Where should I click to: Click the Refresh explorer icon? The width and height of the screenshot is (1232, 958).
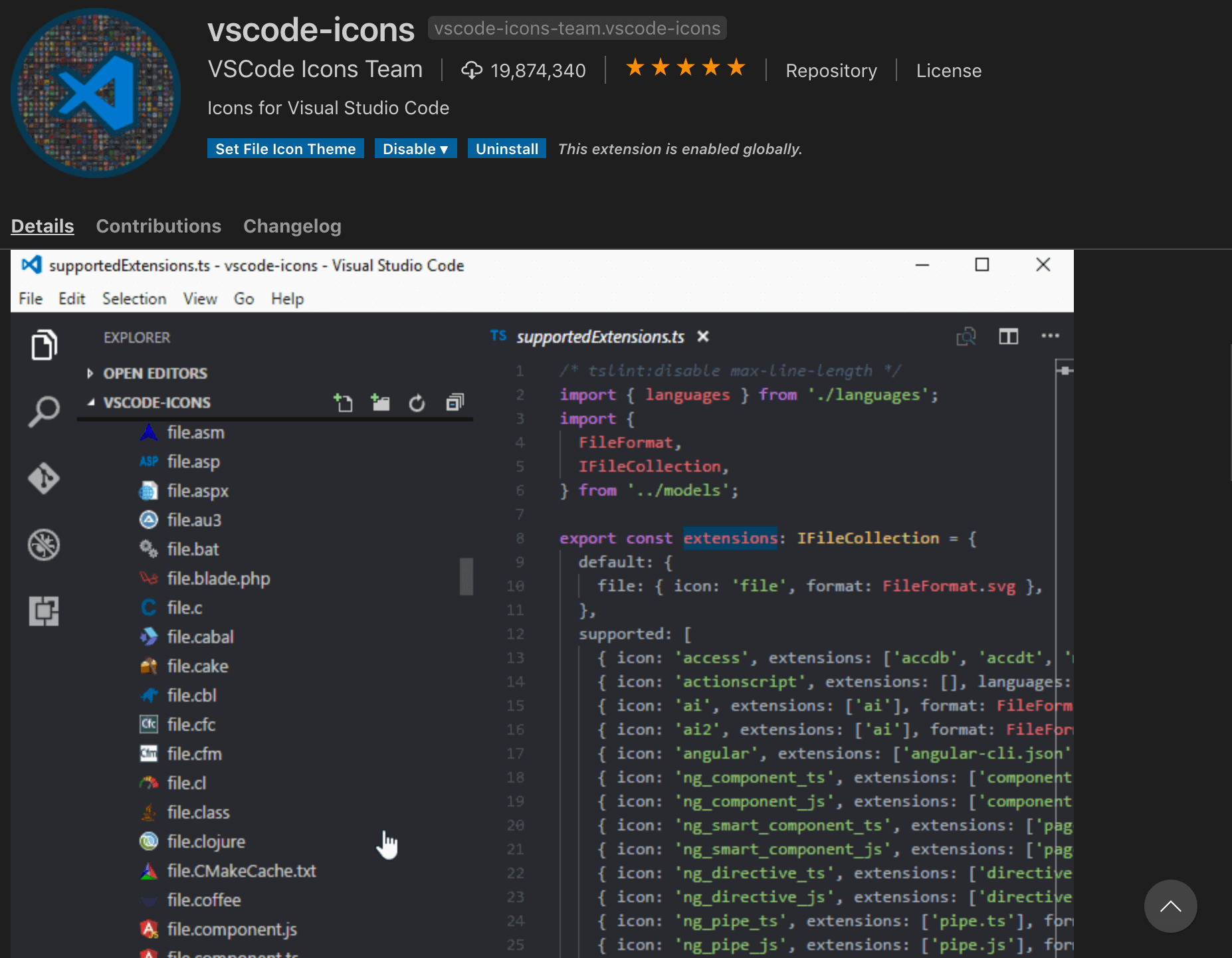point(417,403)
